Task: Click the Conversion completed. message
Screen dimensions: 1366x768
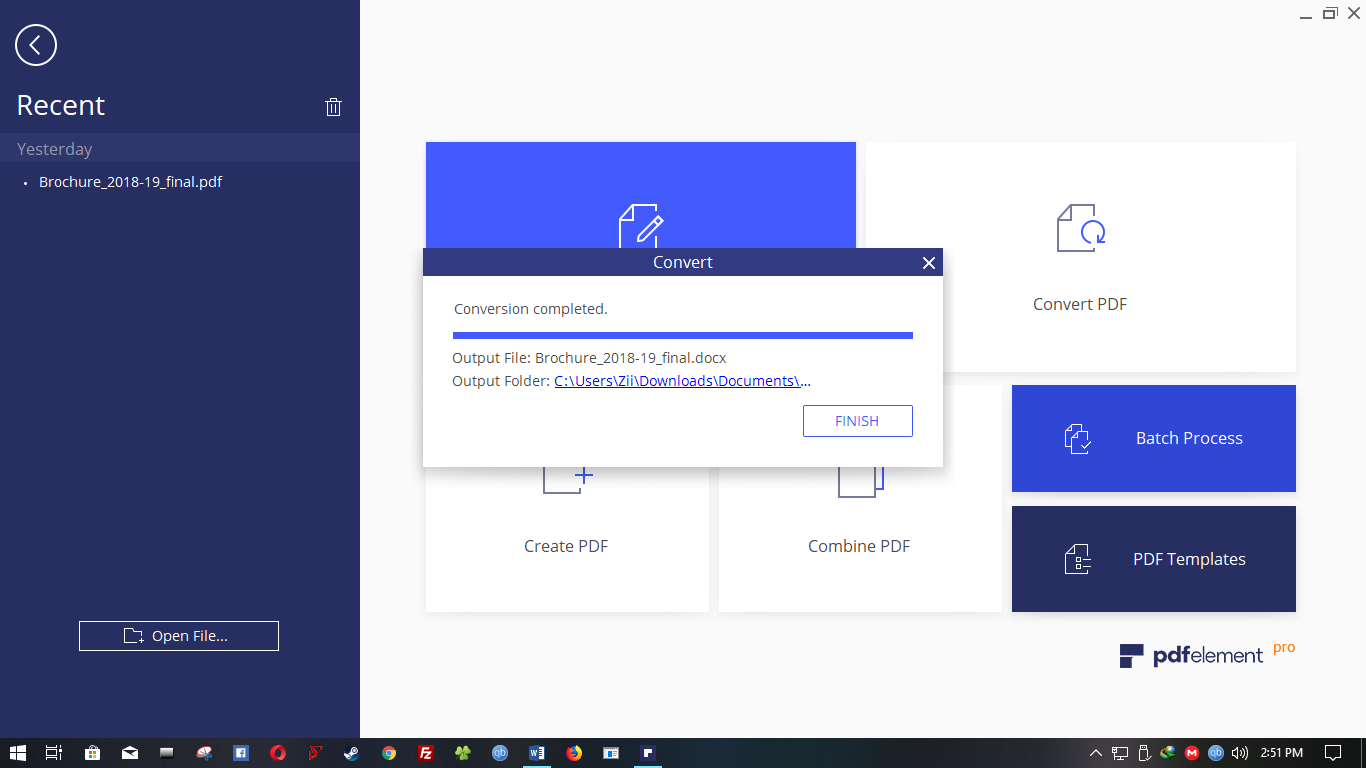Action: pos(531,309)
